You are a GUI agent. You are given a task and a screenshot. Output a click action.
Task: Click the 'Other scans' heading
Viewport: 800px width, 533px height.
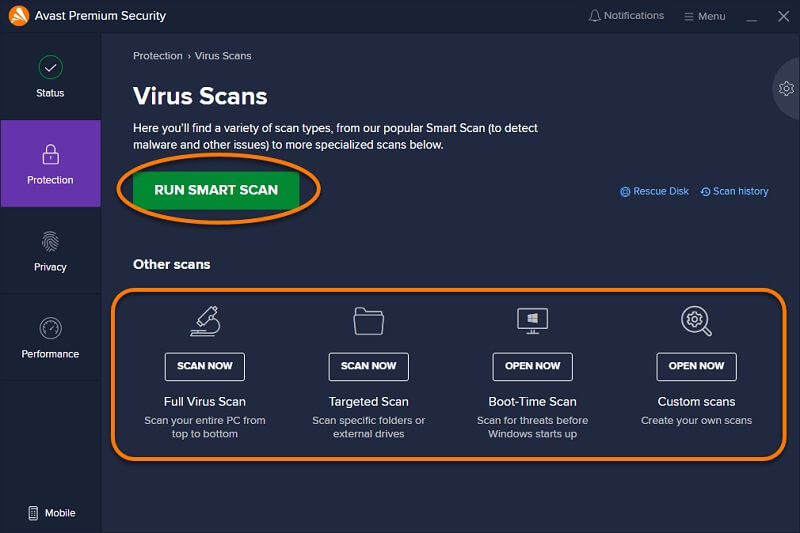(x=171, y=264)
